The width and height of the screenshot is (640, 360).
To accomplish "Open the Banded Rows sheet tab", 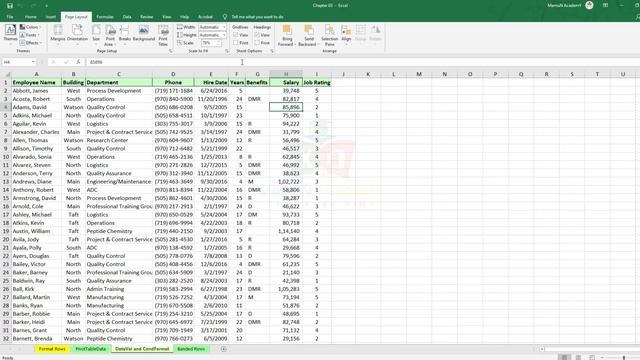I will [x=191, y=349].
